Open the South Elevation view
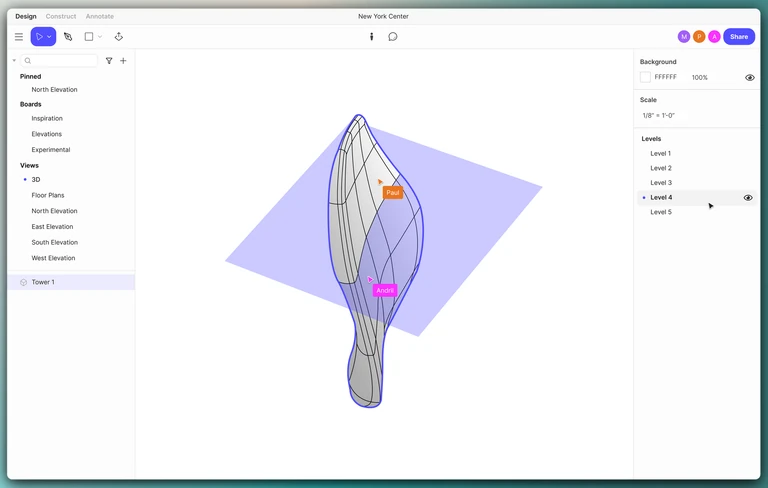Screen dimensions: 768x488 pos(55,243)
